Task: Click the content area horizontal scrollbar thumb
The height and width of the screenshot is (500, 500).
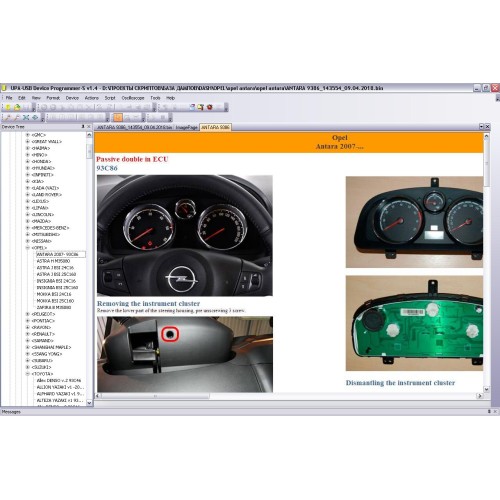Action: (x=155, y=396)
